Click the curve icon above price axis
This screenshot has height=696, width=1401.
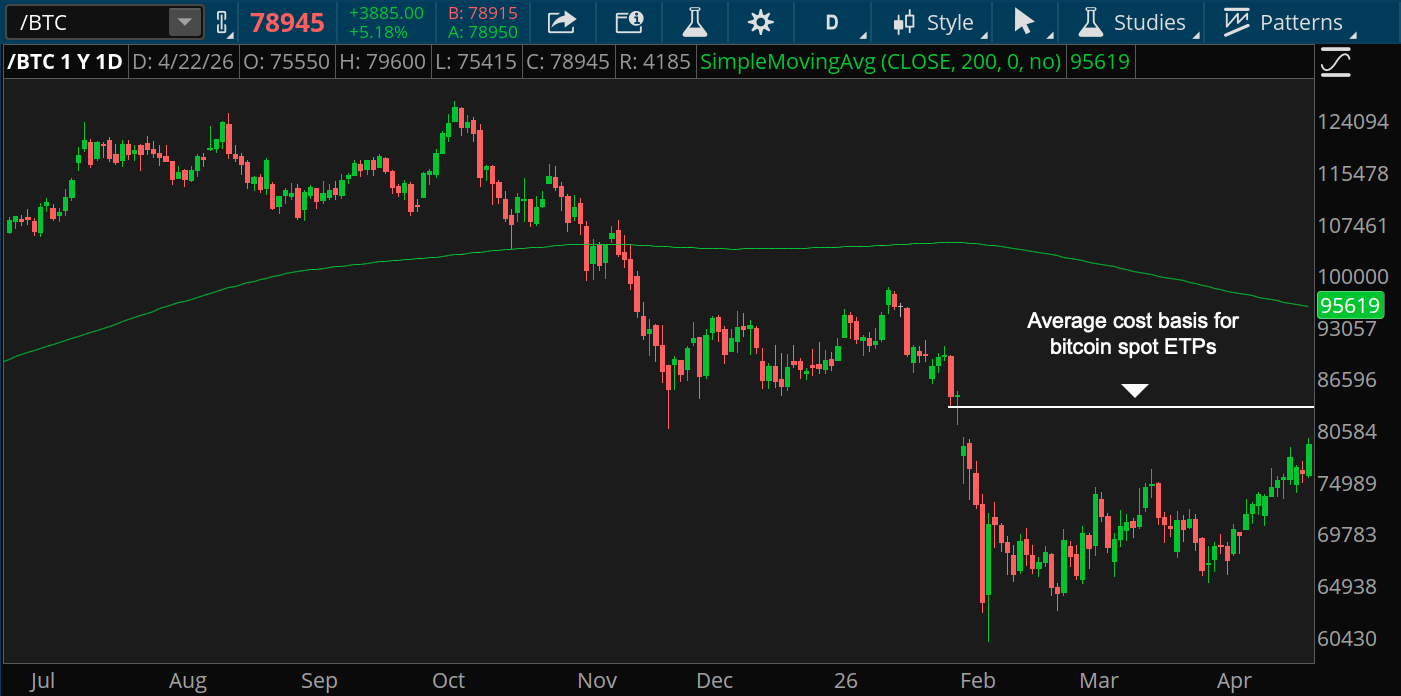pyautogui.click(x=1335, y=63)
